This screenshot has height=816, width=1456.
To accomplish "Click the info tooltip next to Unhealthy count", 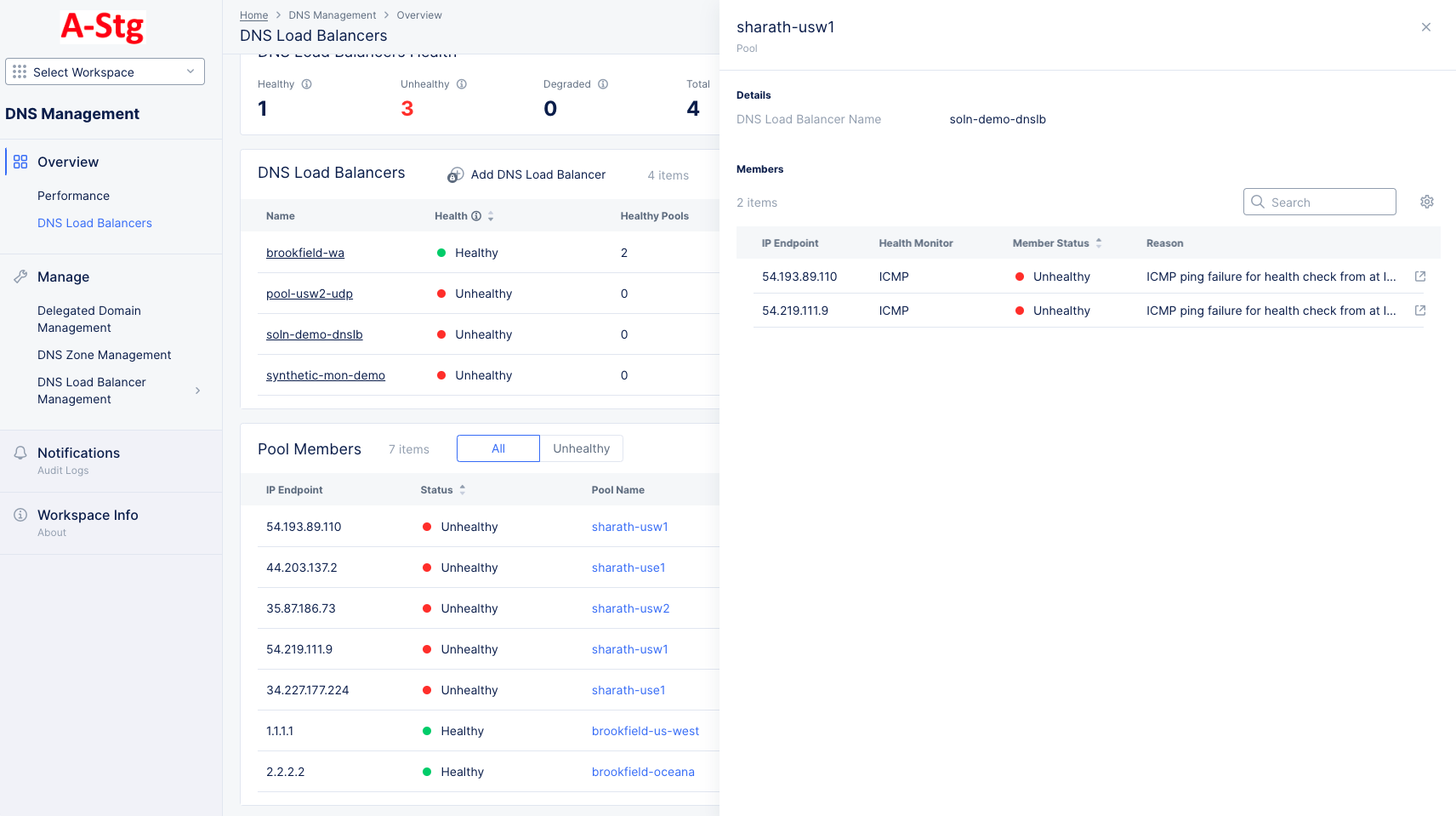I will click(x=463, y=83).
